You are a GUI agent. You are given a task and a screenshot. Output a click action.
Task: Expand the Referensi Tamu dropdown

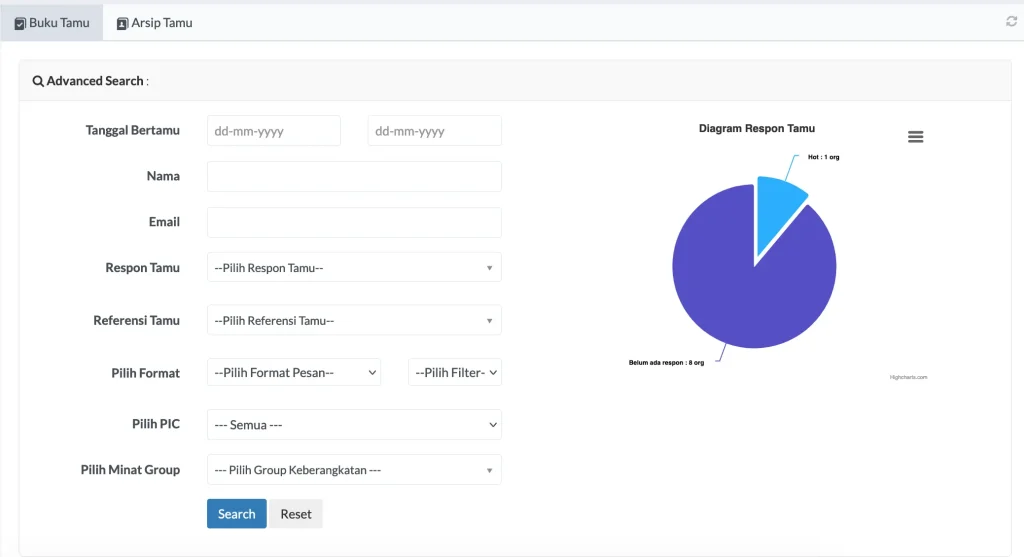tap(354, 321)
